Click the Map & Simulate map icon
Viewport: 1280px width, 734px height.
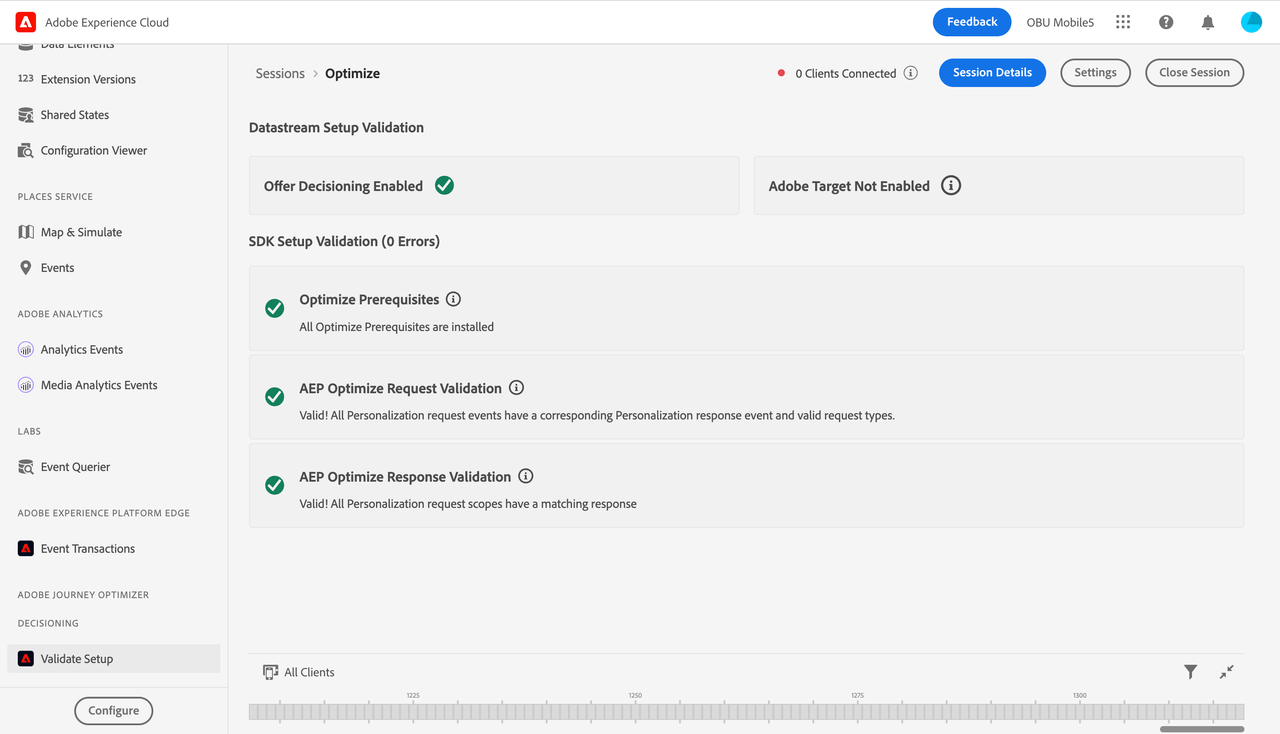(x=26, y=232)
